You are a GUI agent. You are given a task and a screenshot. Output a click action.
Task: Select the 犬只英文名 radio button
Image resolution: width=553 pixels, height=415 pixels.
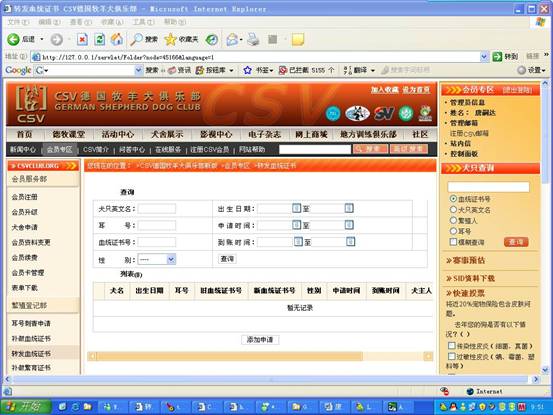pyautogui.click(x=454, y=209)
